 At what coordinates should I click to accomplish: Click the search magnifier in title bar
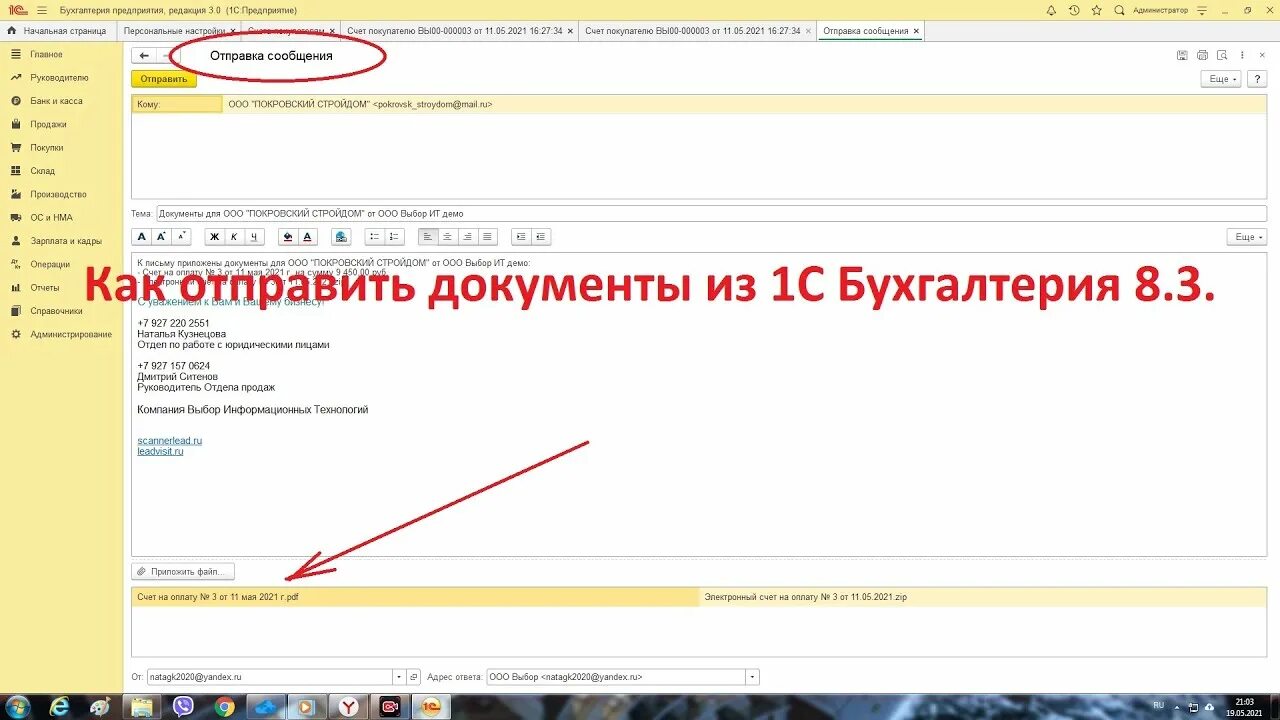[x=1120, y=10]
